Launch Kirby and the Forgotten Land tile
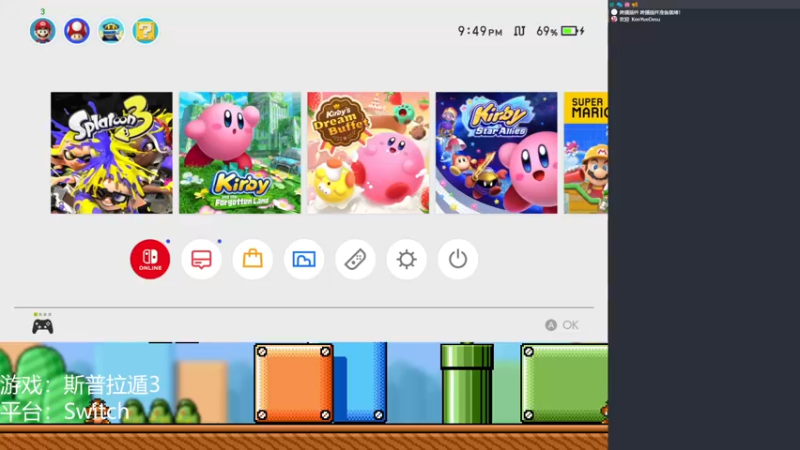800x450 pixels. pos(240,153)
